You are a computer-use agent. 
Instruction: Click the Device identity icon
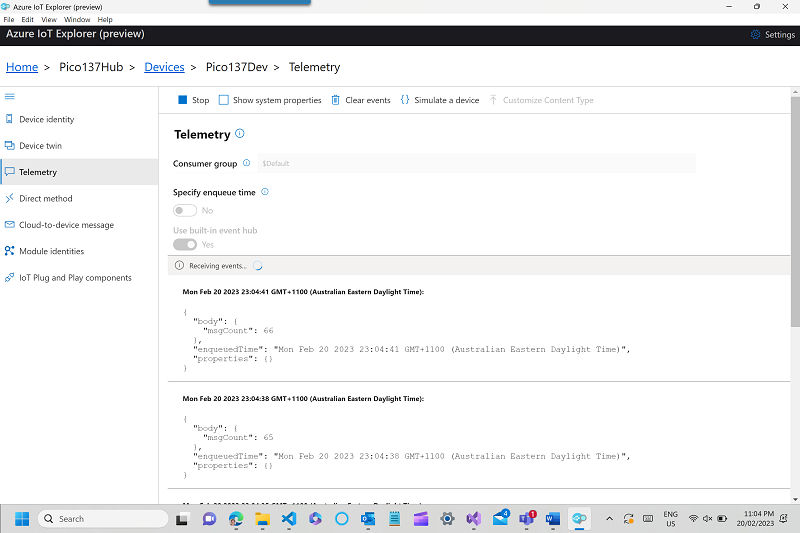click(x=9, y=119)
